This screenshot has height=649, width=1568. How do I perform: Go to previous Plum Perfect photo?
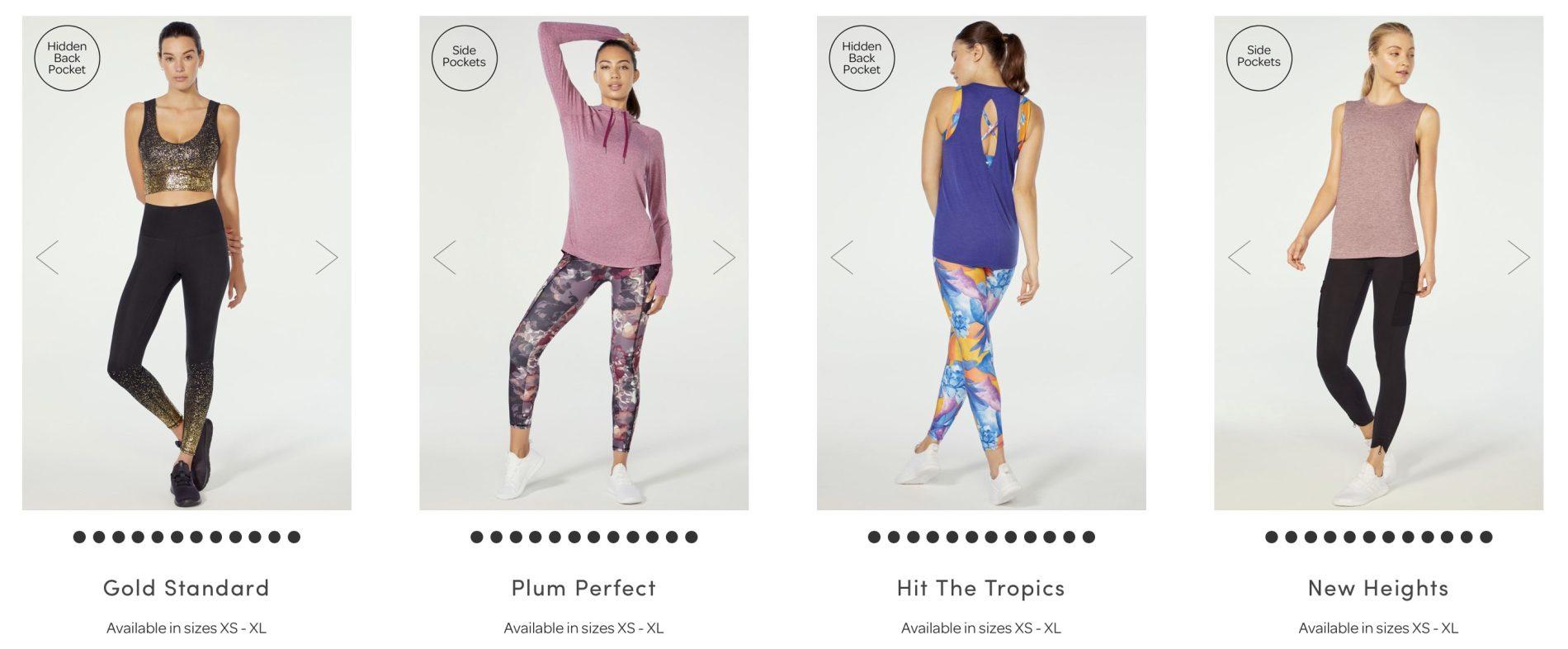[x=445, y=258]
